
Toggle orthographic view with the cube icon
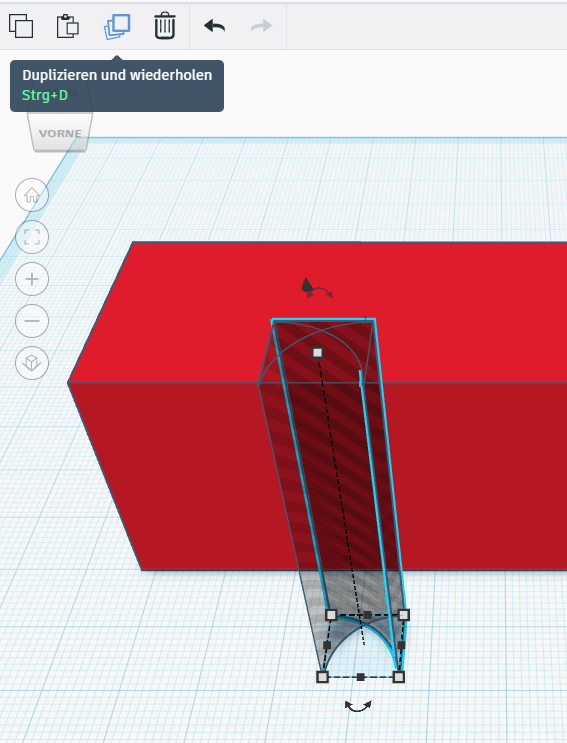coord(32,363)
